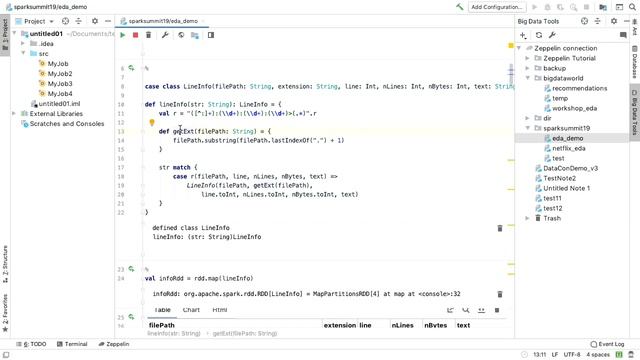Collapse sparksummit19 folder

[527, 128]
